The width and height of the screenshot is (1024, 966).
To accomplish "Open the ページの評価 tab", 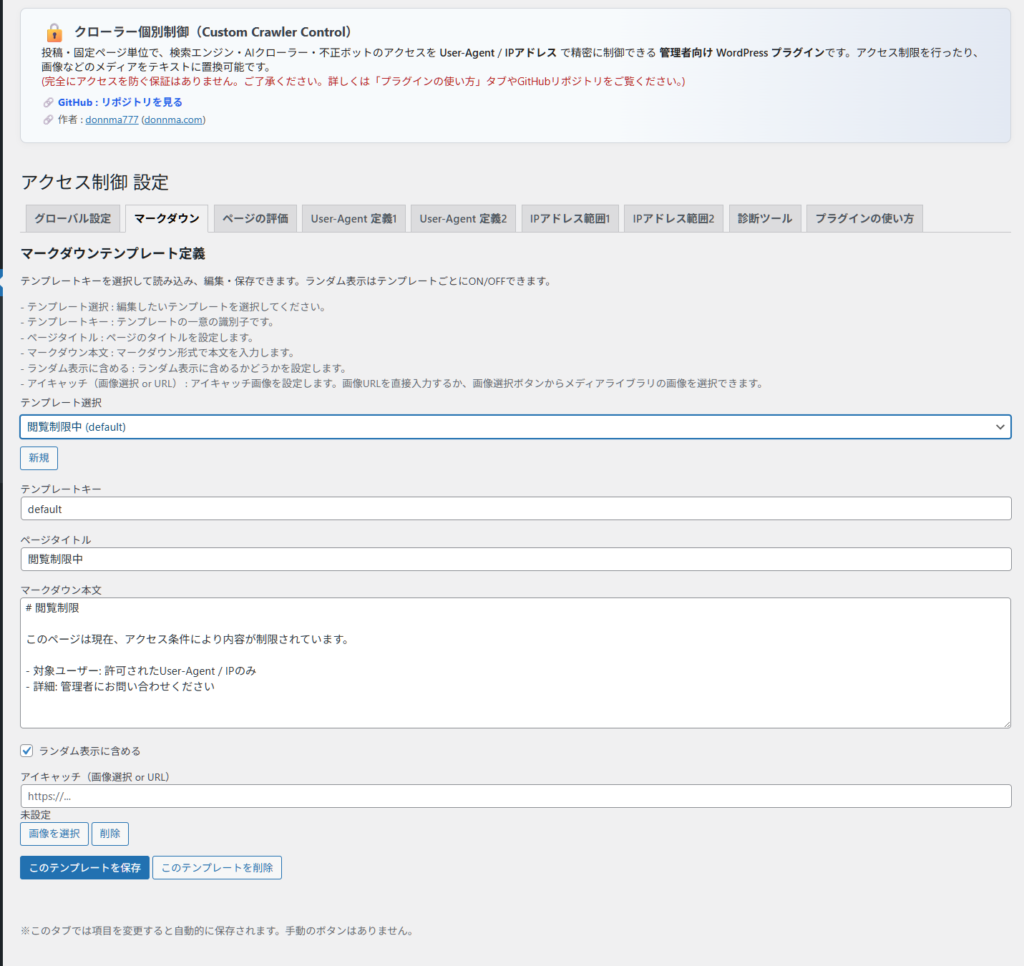I will (255, 218).
